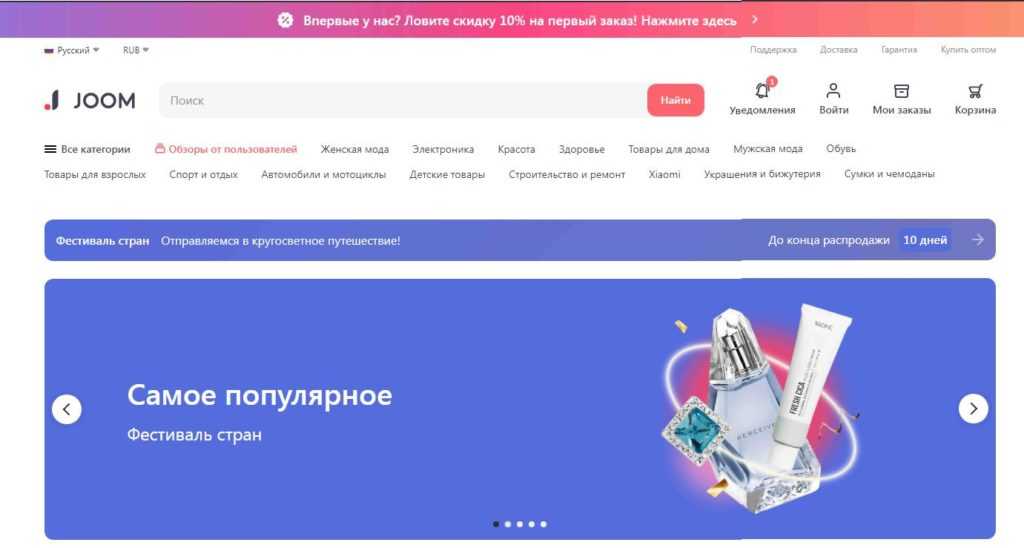Open the Поддержка link
This screenshot has width=1024, height=548.
(773, 50)
